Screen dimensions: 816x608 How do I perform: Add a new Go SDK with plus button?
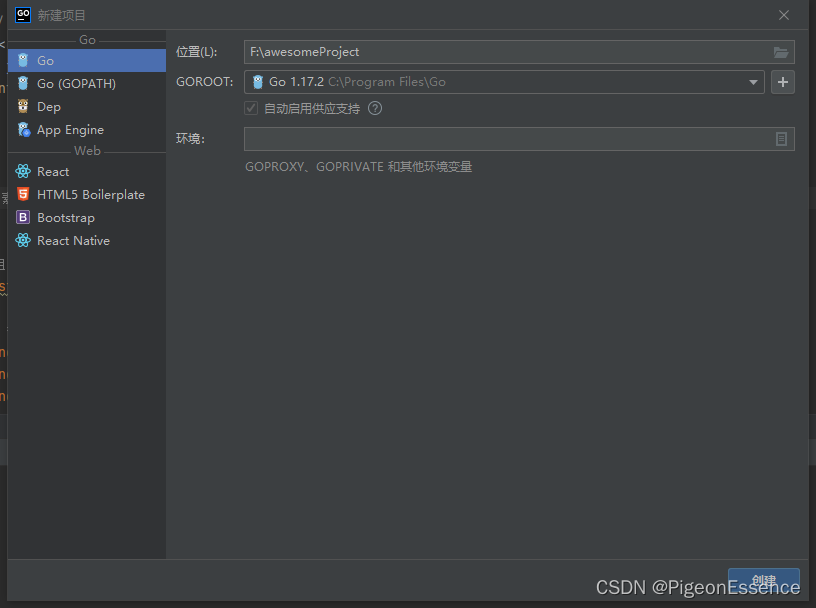point(783,82)
